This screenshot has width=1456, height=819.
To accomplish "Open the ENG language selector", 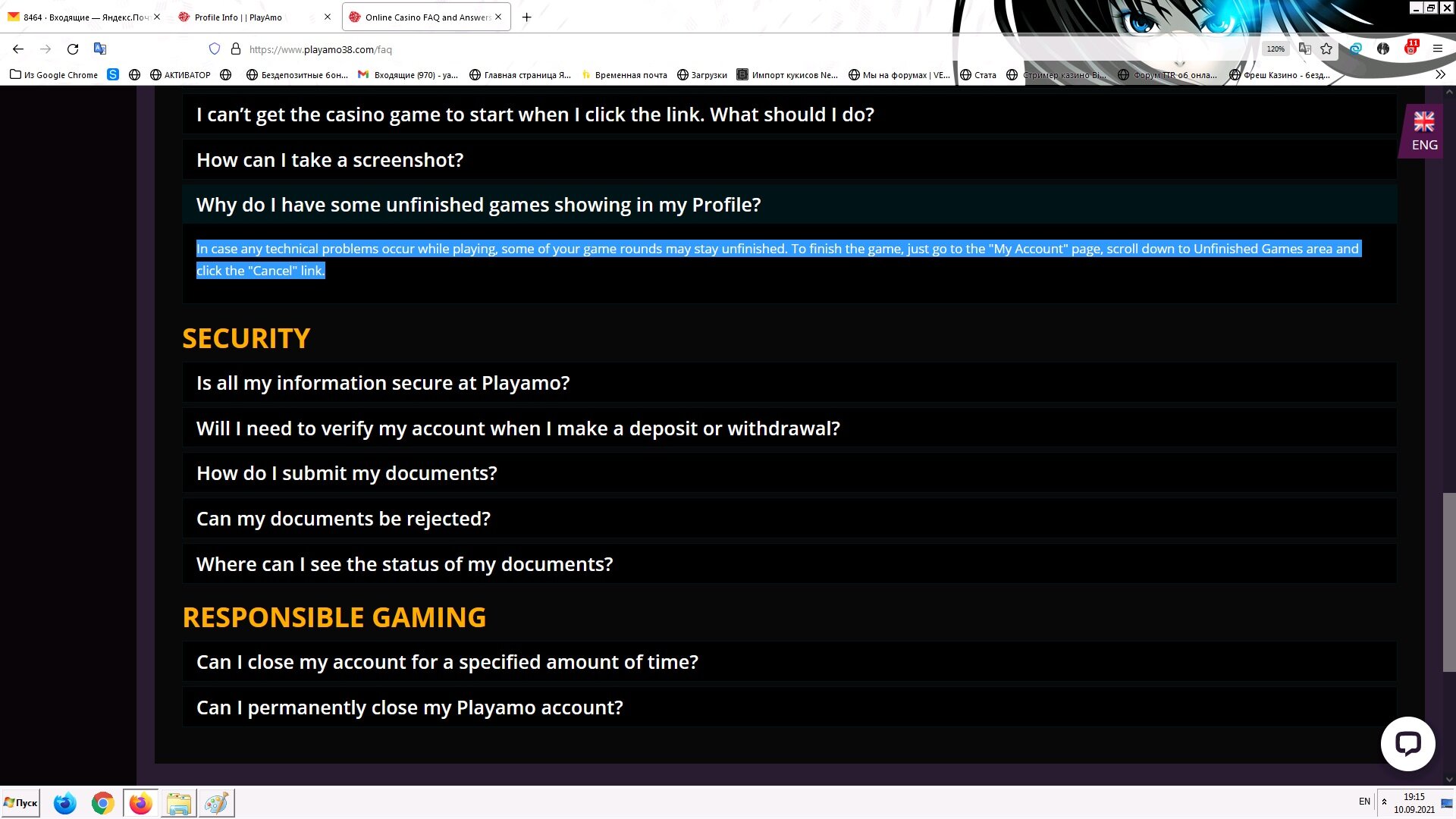I will [1423, 131].
